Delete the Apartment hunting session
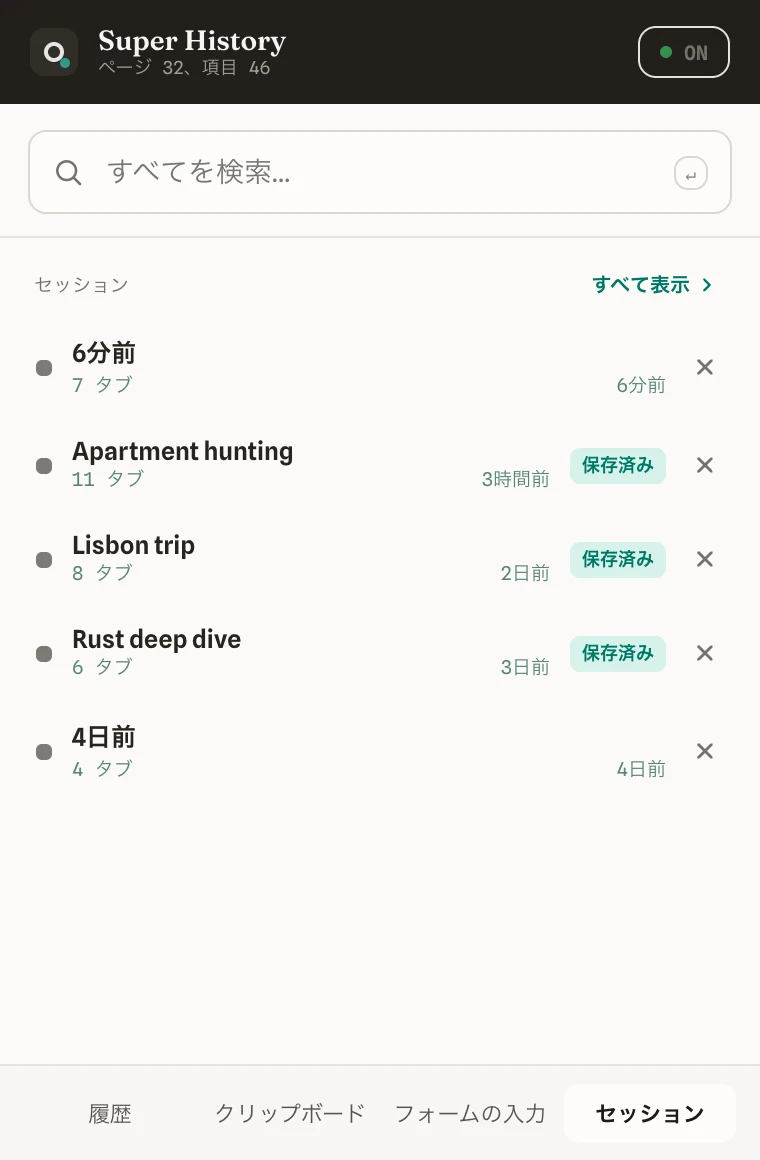This screenshot has height=1160, width=760. coord(705,465)
